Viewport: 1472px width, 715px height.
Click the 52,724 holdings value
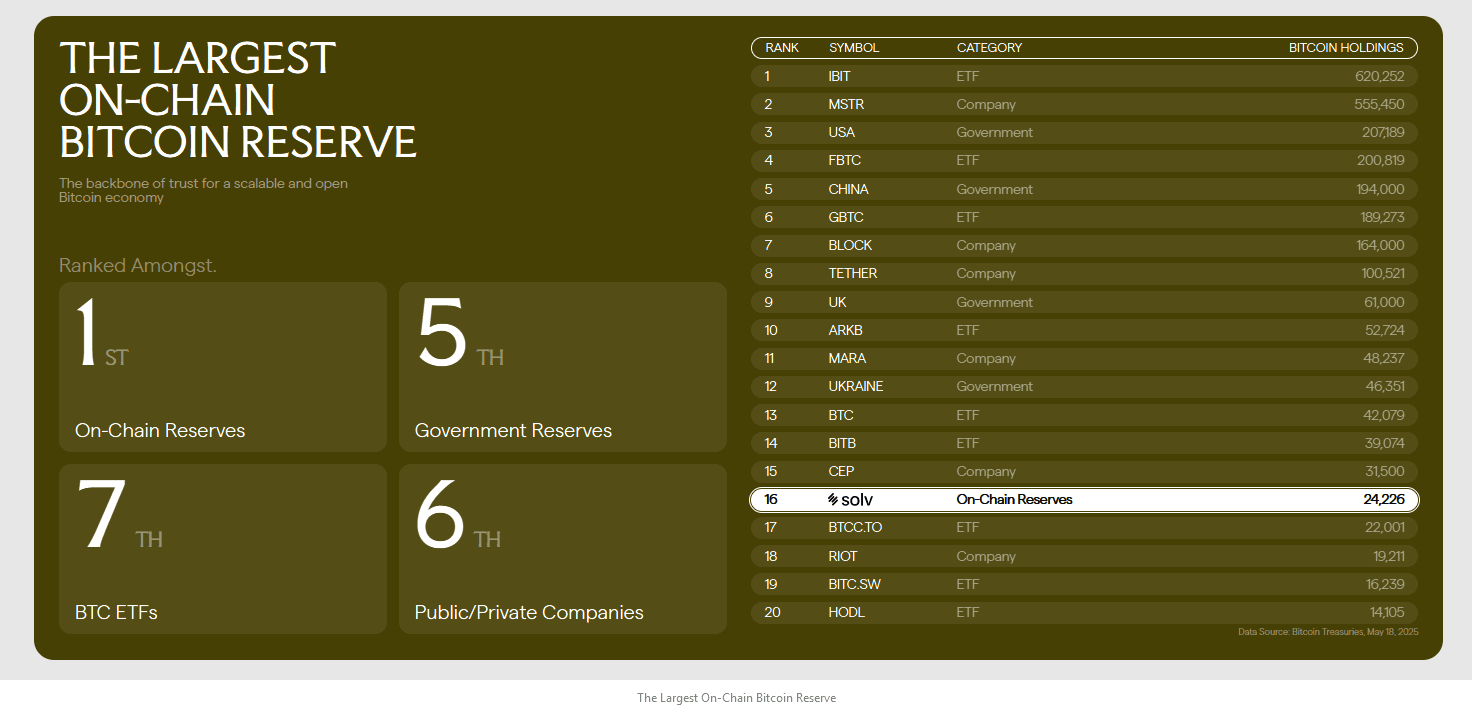[1385, 330]
